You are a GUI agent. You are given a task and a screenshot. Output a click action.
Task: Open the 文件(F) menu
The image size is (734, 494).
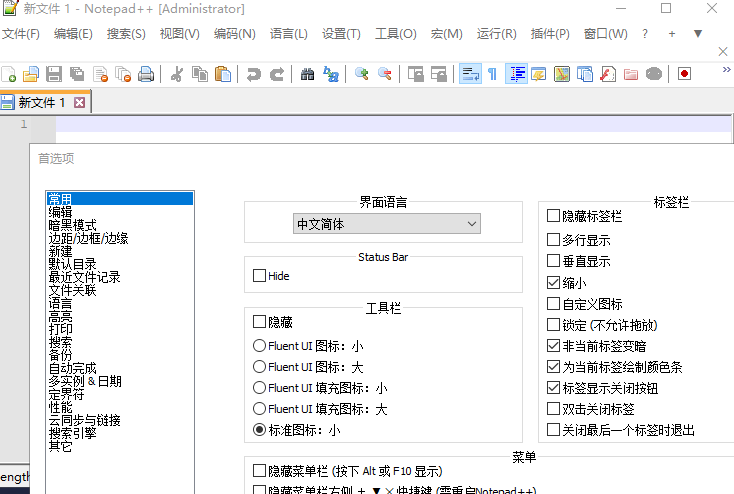click(x=21, y=34)
